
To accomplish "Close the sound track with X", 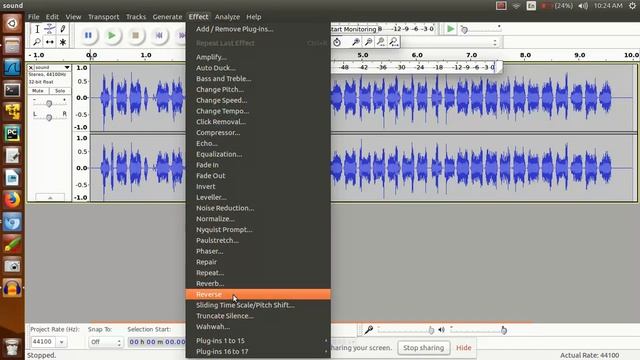I will pos(31,67).
